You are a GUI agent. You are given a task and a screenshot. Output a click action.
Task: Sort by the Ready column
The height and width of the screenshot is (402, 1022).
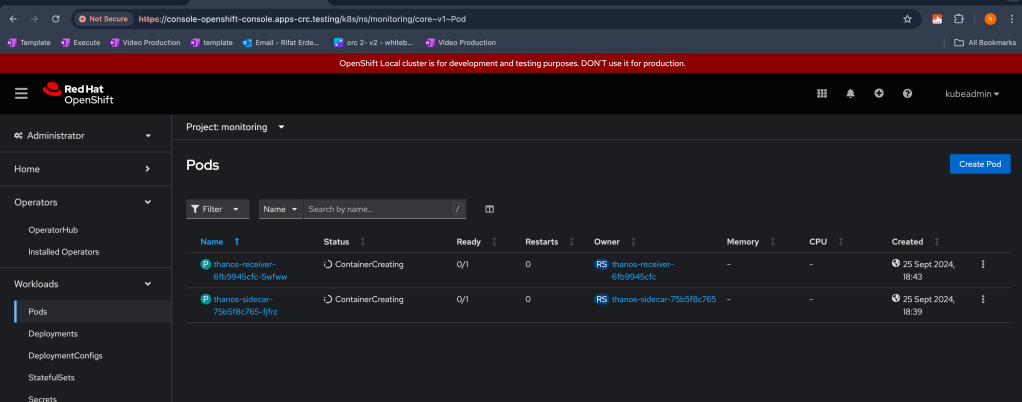[476, 242]
